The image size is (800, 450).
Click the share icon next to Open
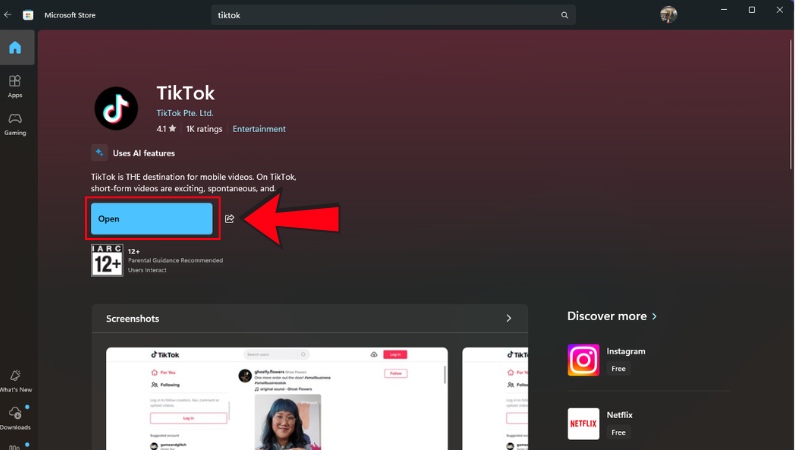coord(230,218)
